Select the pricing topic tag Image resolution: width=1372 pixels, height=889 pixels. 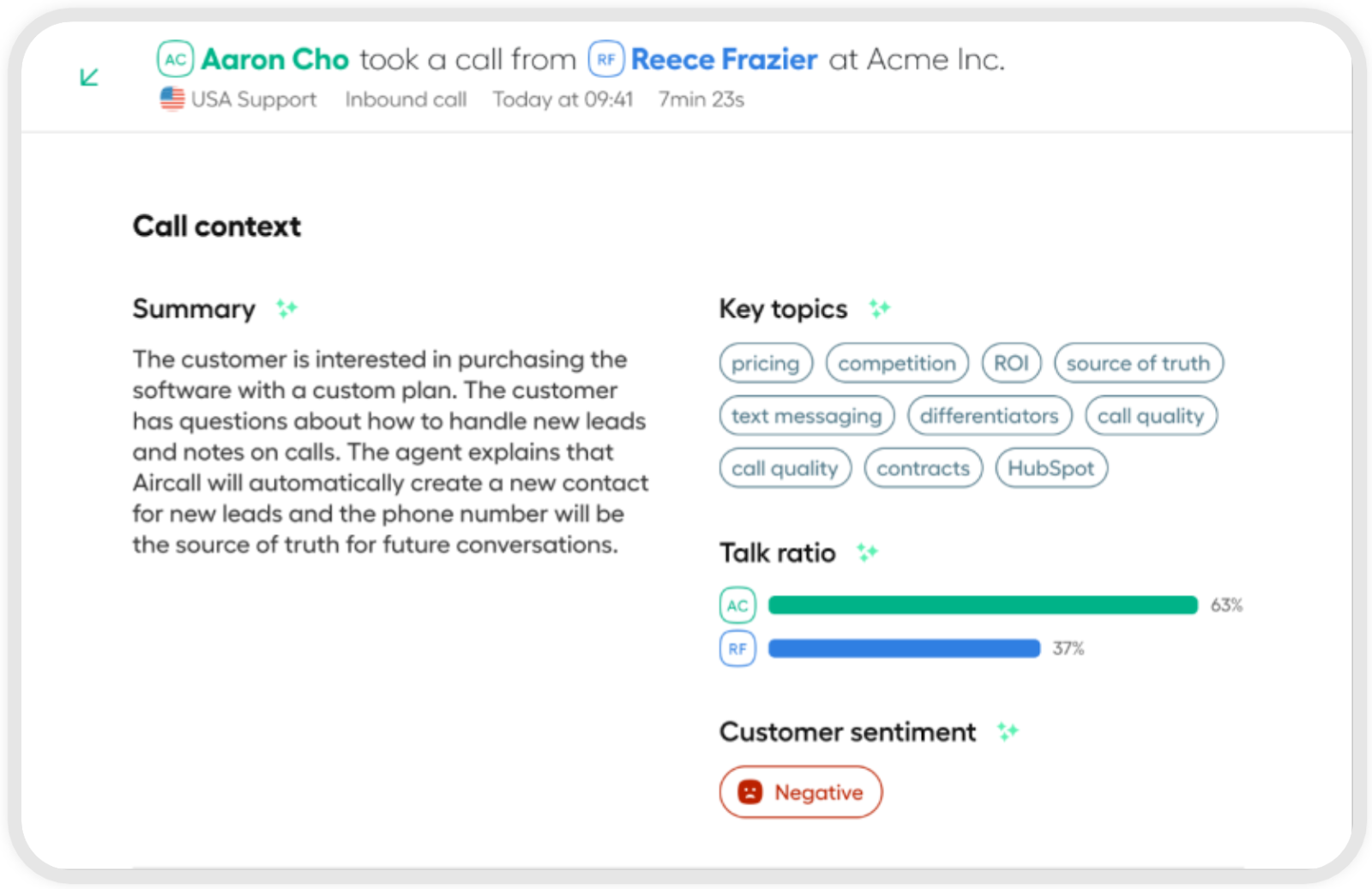coord(765,363)
